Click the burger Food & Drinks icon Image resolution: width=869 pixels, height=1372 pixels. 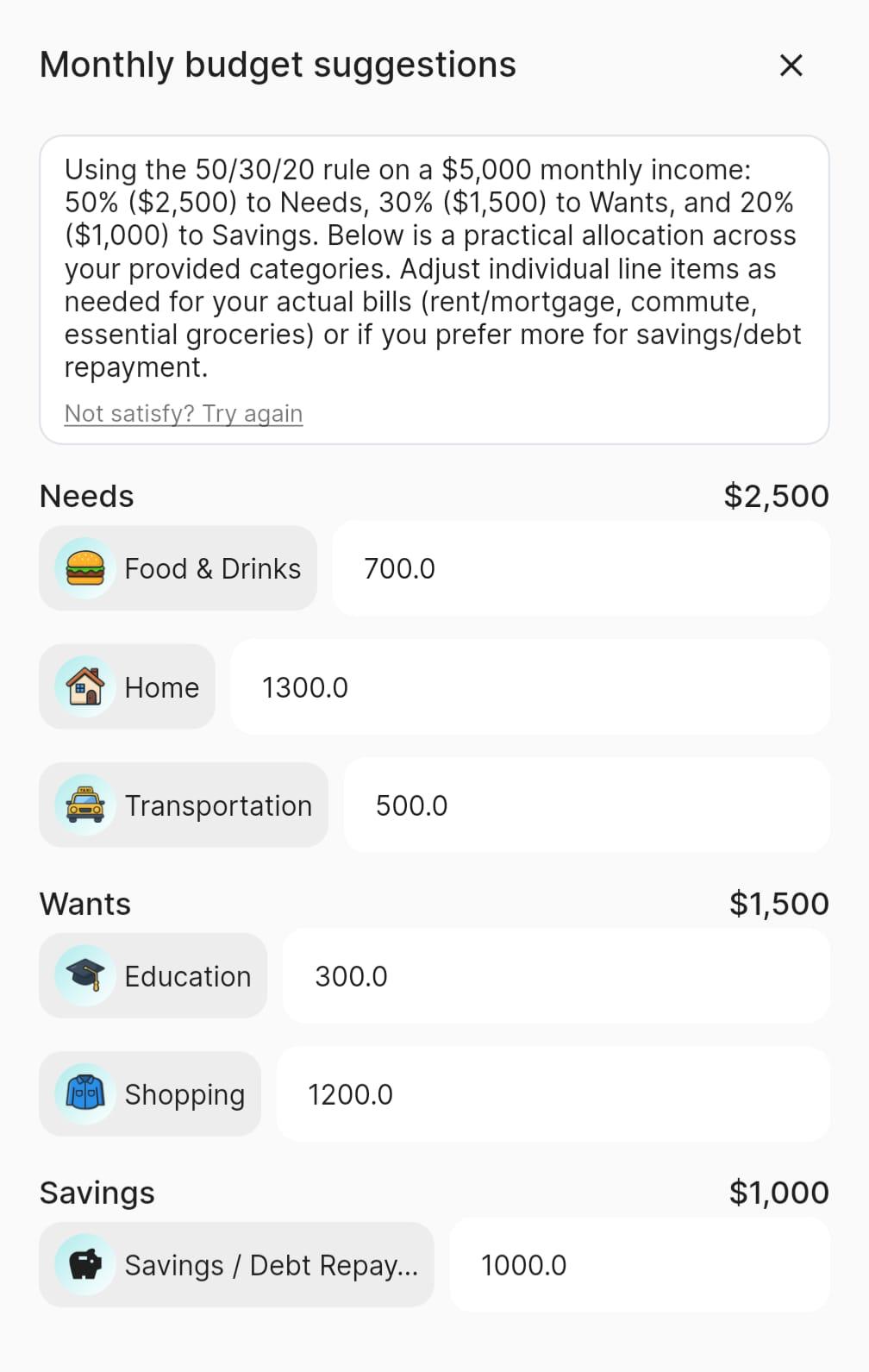click(84, 569)
